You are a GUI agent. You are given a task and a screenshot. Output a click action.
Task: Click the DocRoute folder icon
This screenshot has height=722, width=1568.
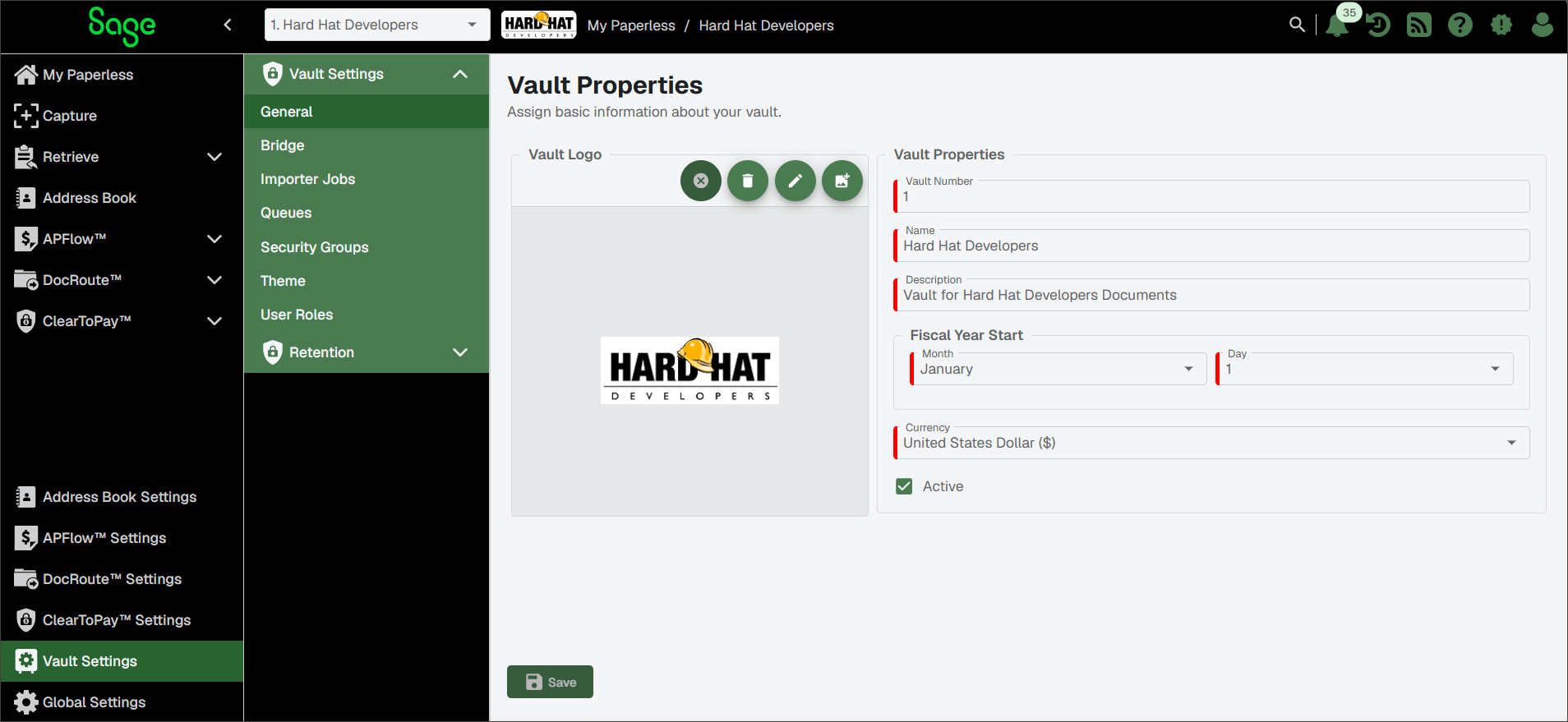click(x=26, y=280)
